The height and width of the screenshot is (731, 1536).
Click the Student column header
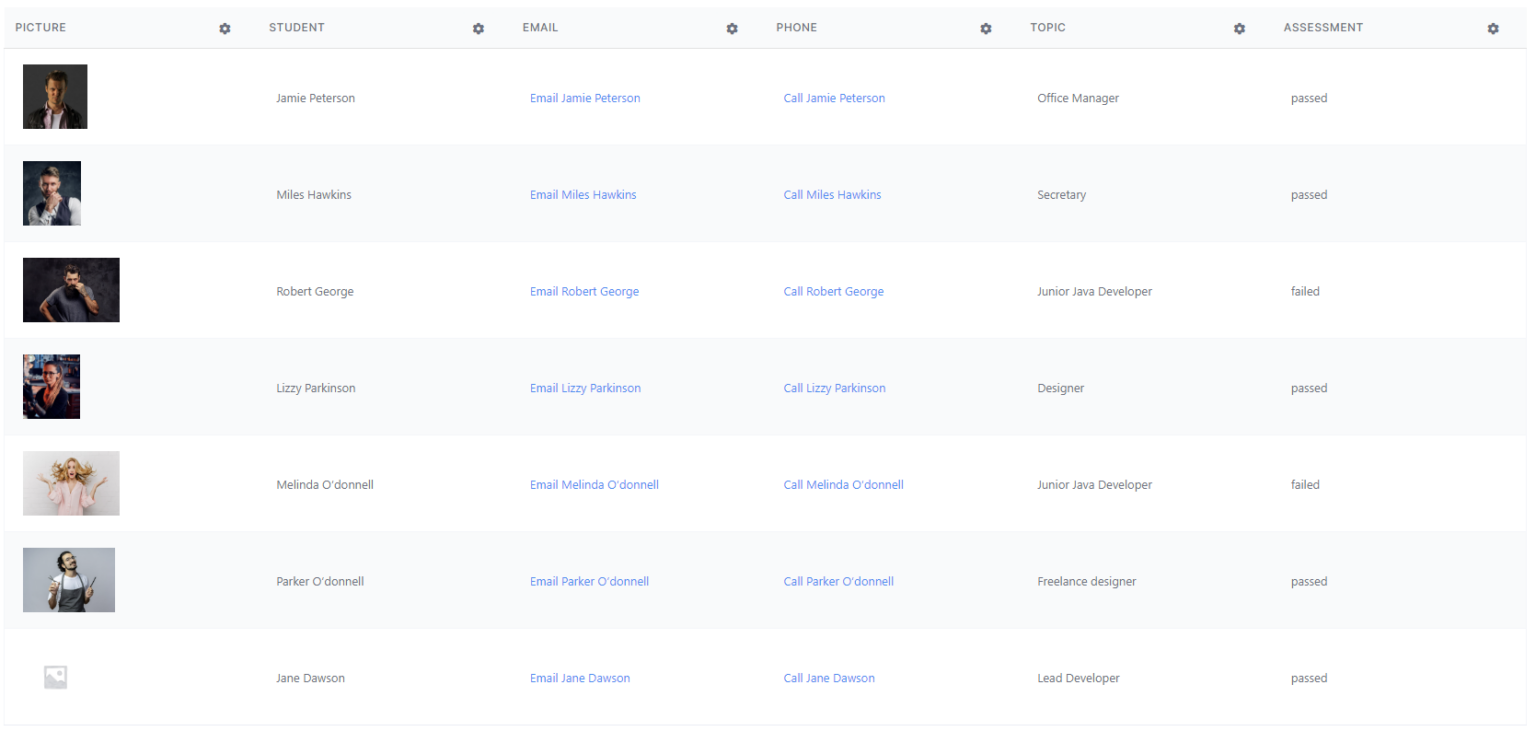point(296,28)
